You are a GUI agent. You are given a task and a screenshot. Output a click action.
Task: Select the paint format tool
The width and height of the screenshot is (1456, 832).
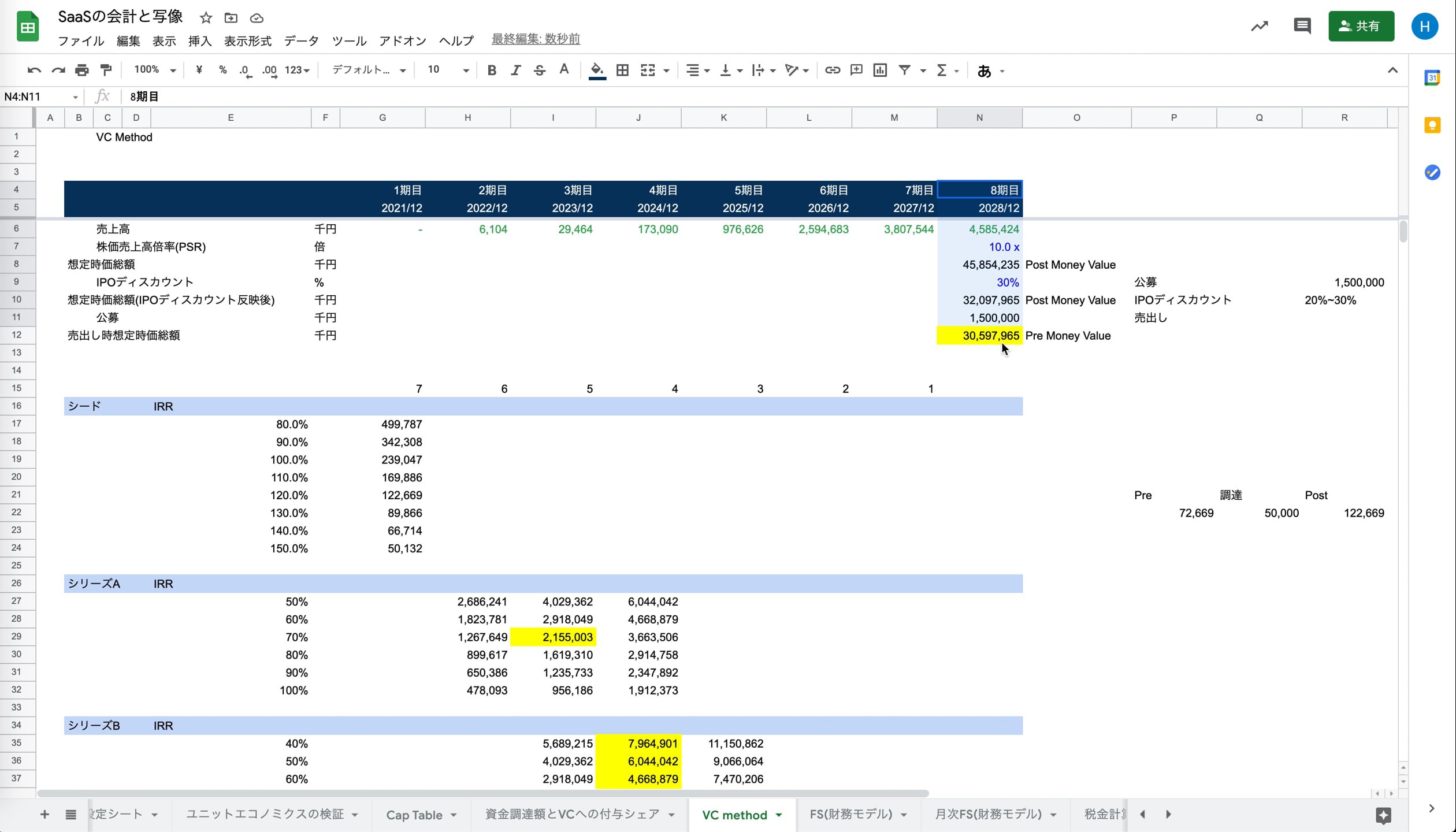[106, 70]
